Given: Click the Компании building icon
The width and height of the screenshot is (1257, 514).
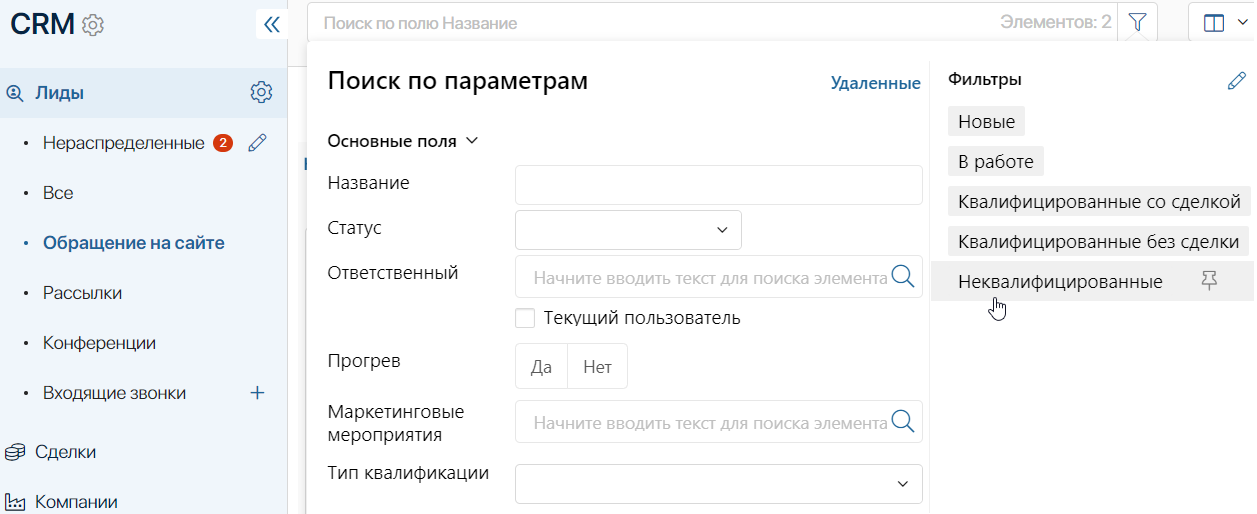Looking at the screenshot, I should pyautogui.click(x=14, y=502).
